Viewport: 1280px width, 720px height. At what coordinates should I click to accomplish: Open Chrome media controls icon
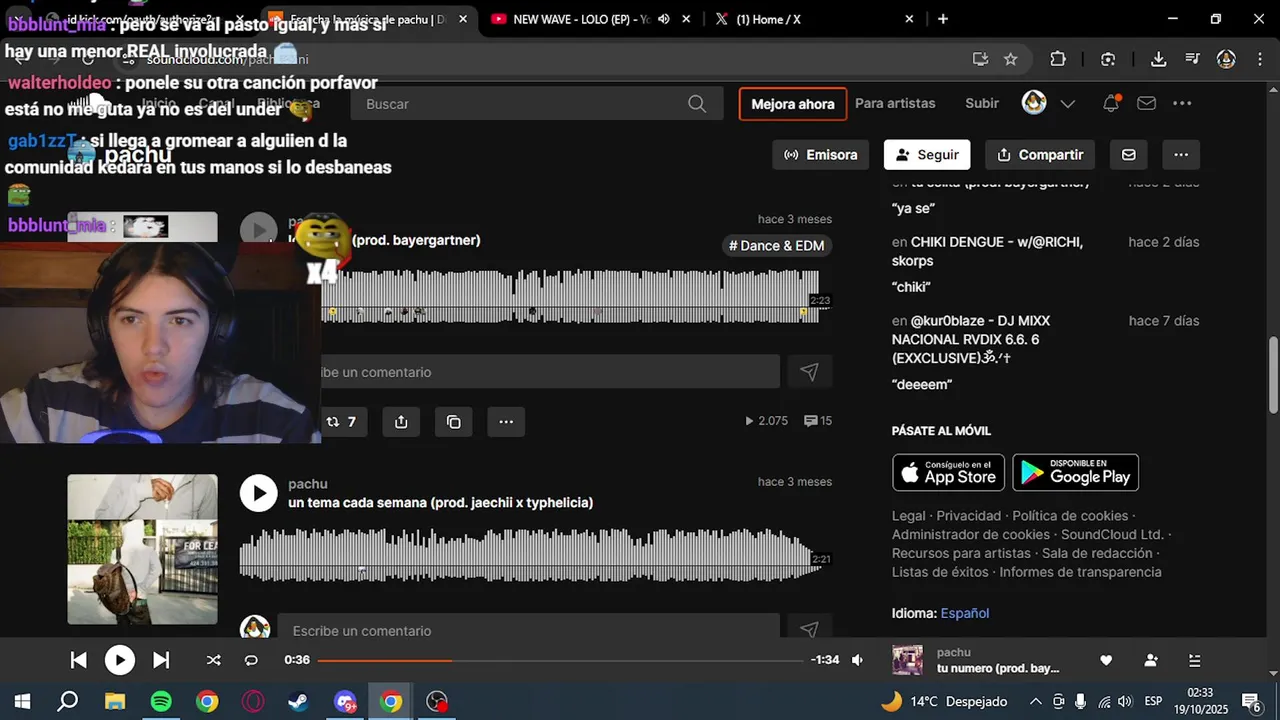[x=1192, y=59]
